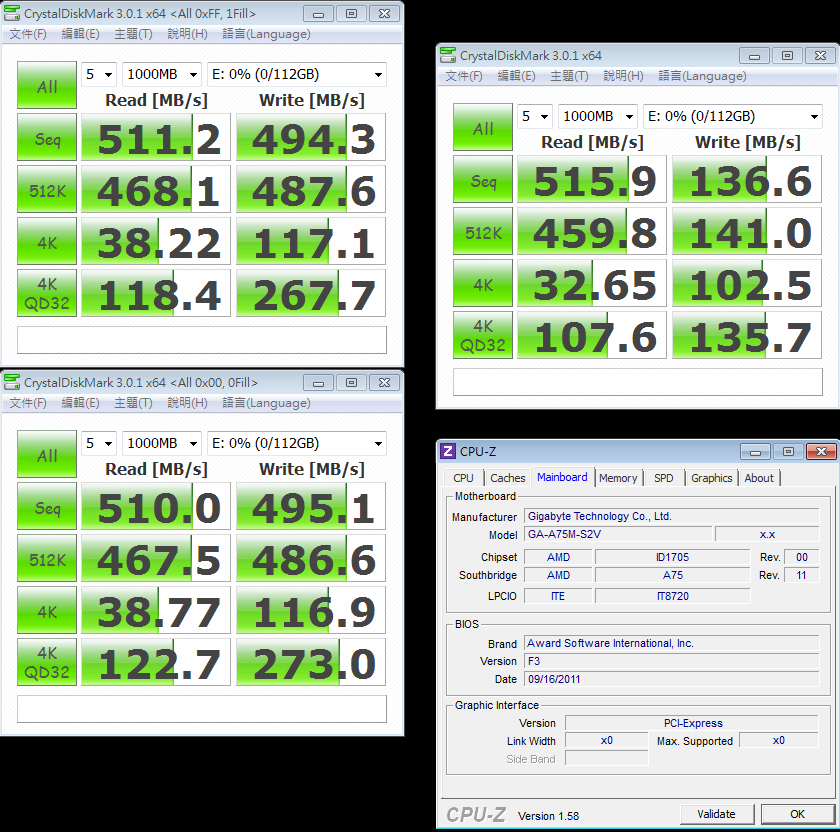Image resolution: width=840 pixels, height=832 pixels.
Task: Open the test count dropdown in the 0Fill window
Action: 99,444
